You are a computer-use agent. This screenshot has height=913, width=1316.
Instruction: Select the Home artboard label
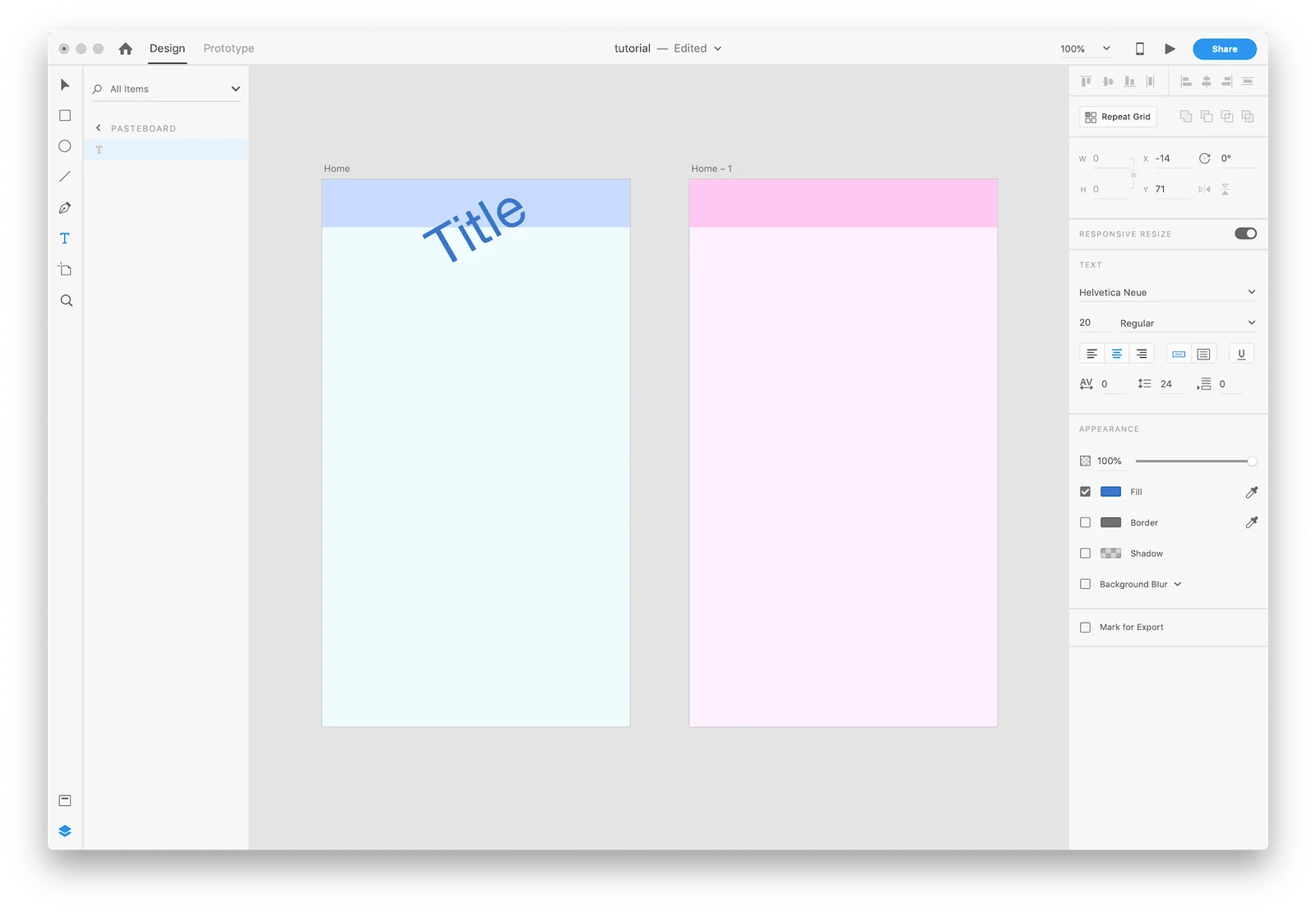tap(336, 169)
